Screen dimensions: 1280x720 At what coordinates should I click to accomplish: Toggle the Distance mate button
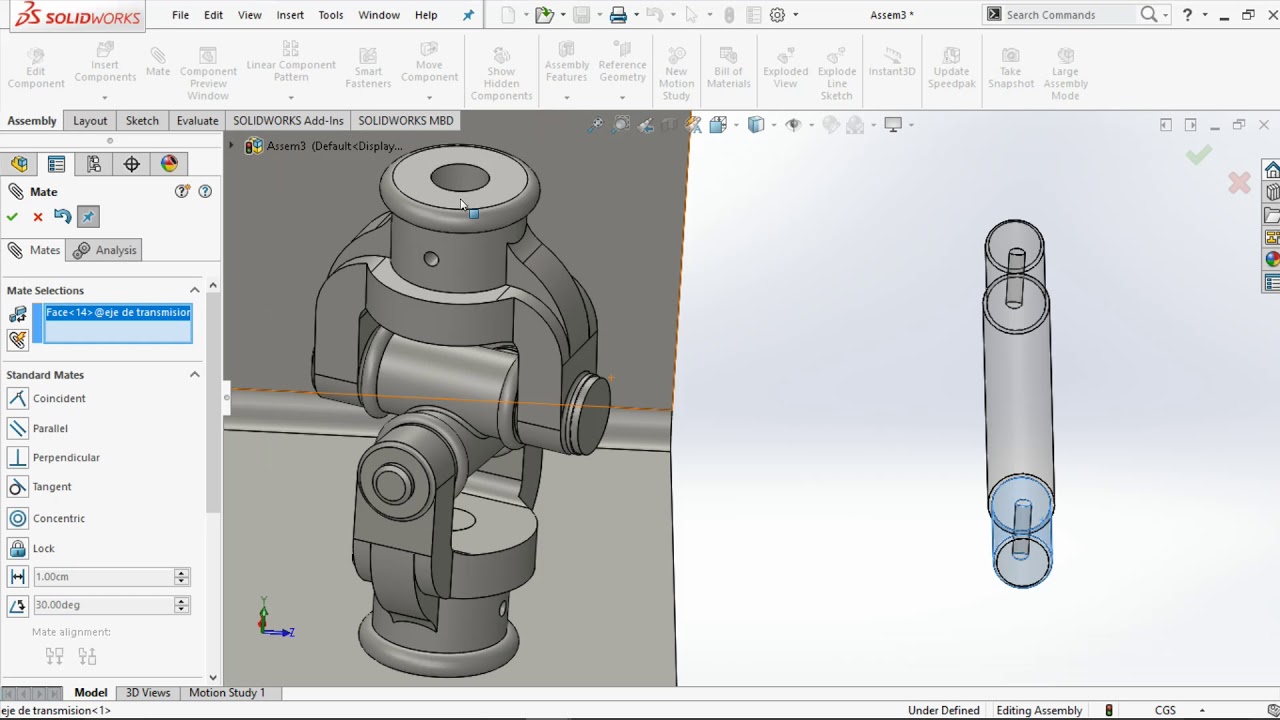coord(17,577)
